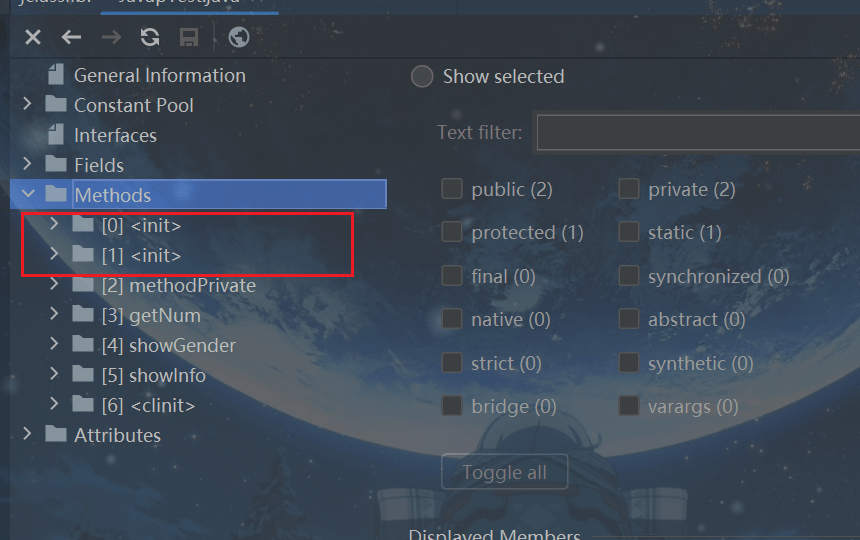Expand the Constant Pool node

pyautogui.click(x=27, y=105)
